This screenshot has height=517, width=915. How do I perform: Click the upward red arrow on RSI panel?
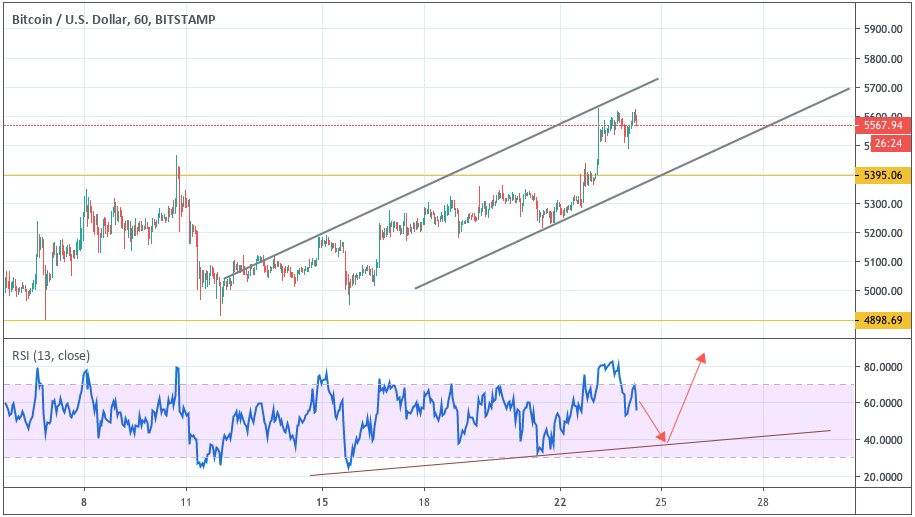pyautogui.click(x=686, y=398)
